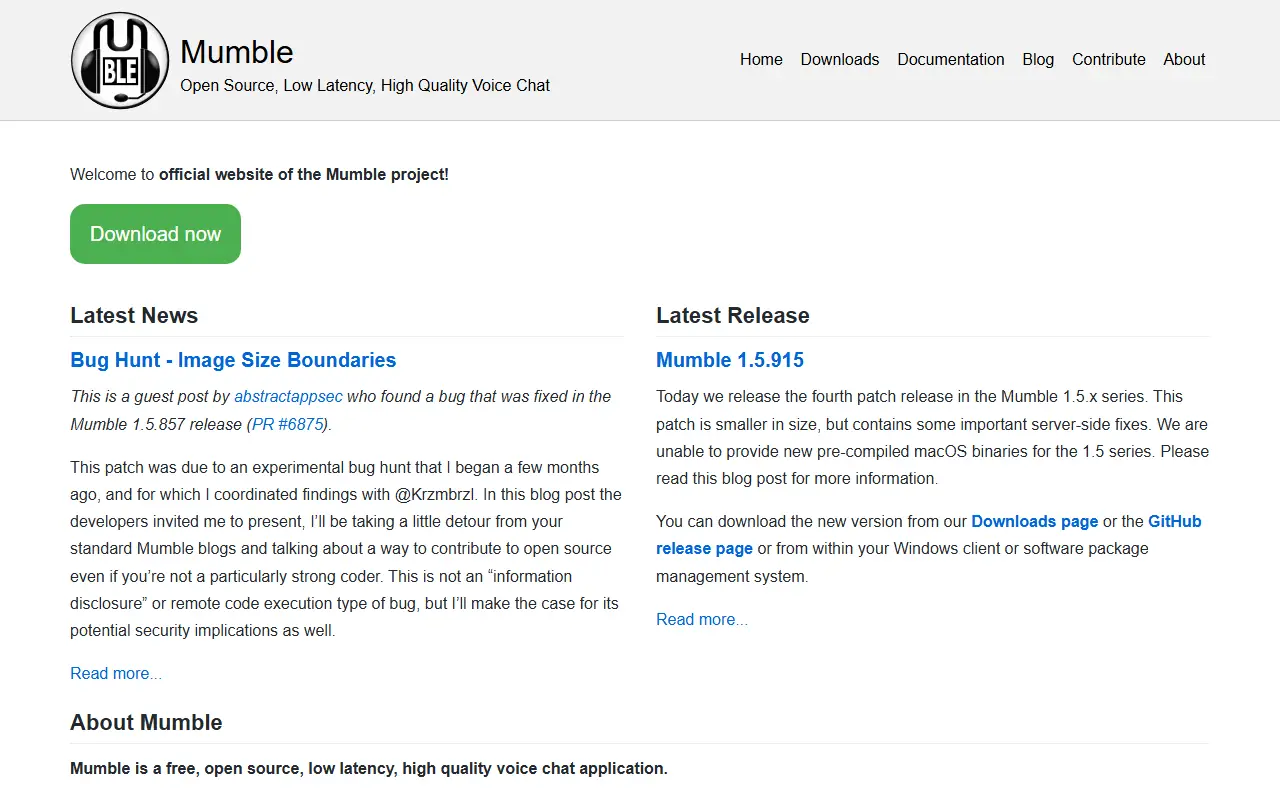This screenshot has width=1280, height=800.
Task: Click Read more under Latest News
Action: [116, 674]
